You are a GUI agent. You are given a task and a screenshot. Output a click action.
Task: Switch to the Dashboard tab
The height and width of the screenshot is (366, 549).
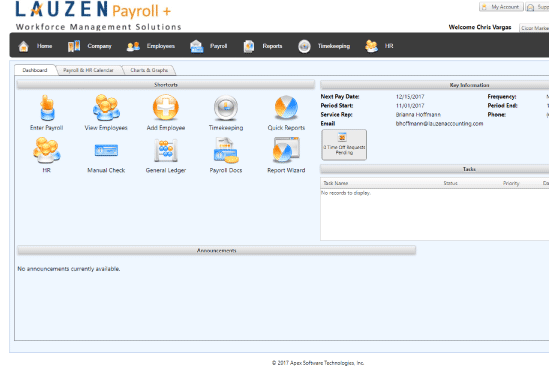click(35, 70)
